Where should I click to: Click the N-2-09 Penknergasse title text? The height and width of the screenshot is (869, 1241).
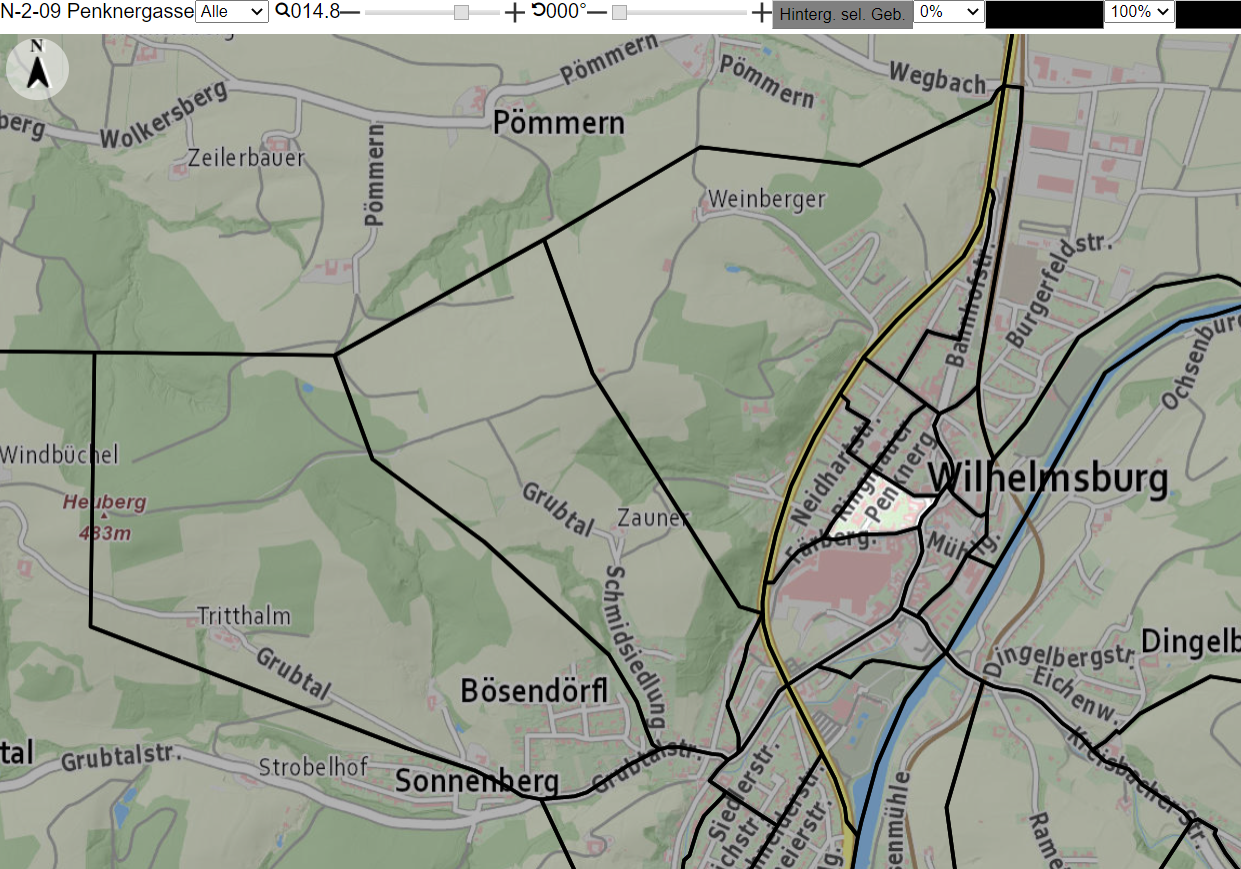[x=97, y=12]
